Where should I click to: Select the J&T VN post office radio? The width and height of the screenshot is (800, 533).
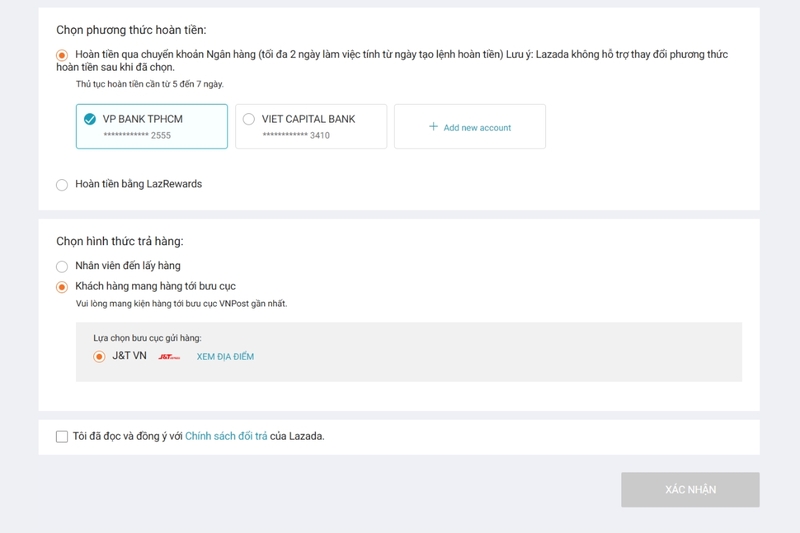pos(99,357)
